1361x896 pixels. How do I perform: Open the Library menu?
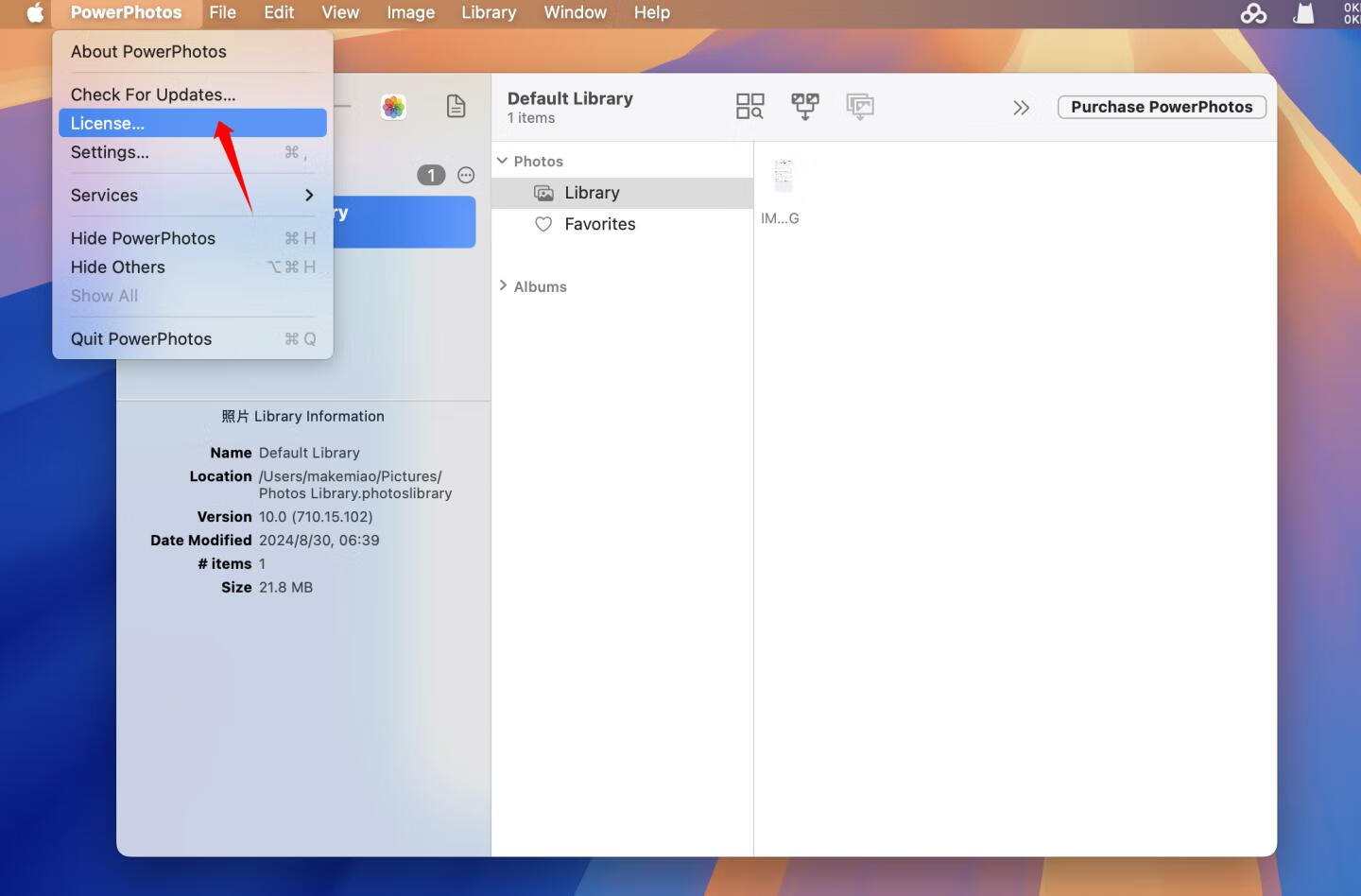coord(489,12)
